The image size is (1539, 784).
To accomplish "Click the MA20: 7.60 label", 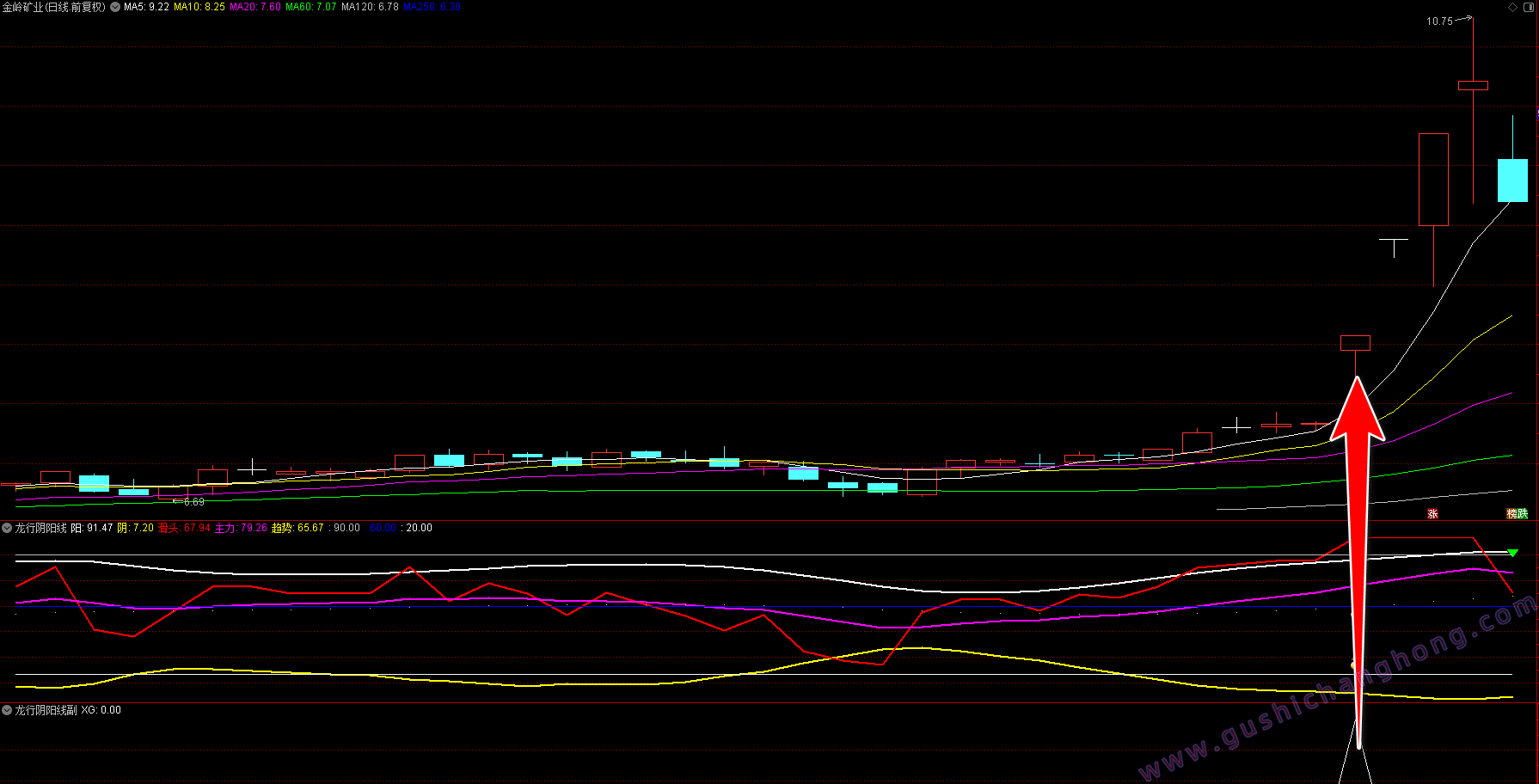I will pos(255,7).
